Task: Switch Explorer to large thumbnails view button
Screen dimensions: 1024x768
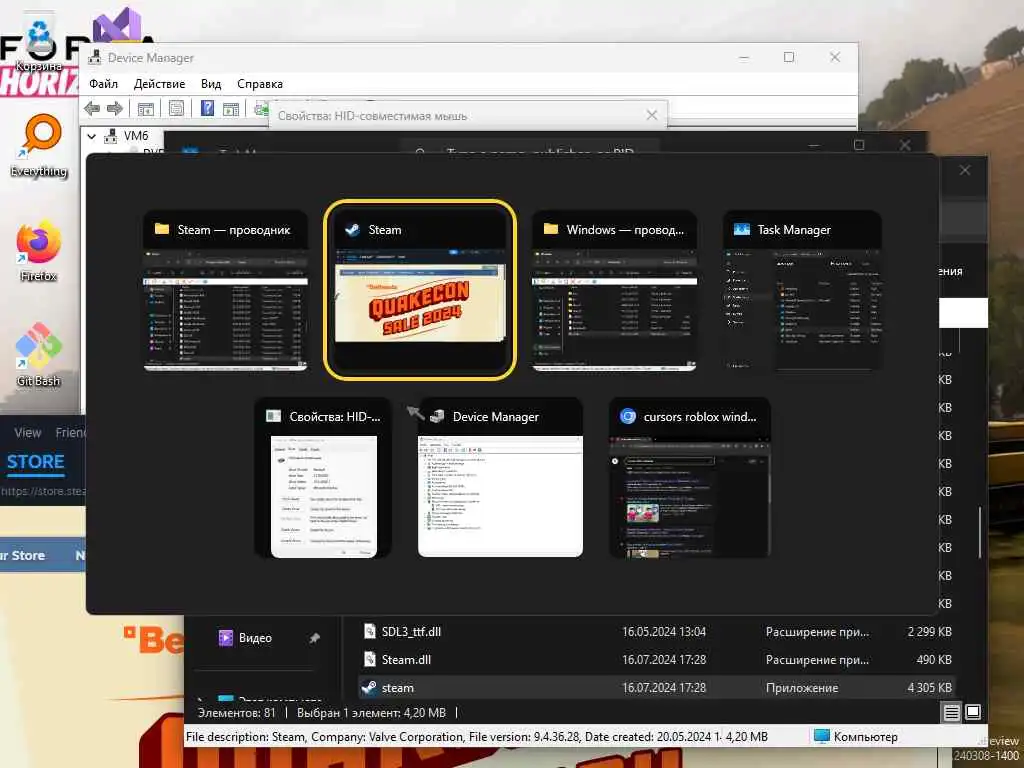Action: (973, 712)
